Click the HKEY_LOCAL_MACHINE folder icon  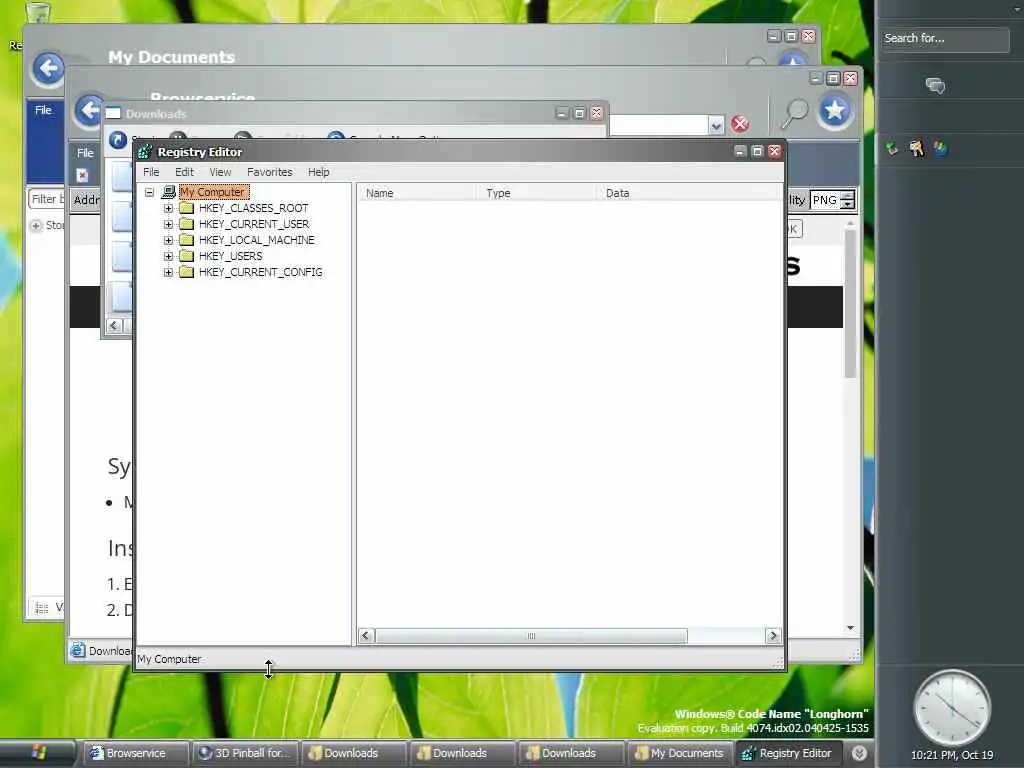[x=186, y=240]
